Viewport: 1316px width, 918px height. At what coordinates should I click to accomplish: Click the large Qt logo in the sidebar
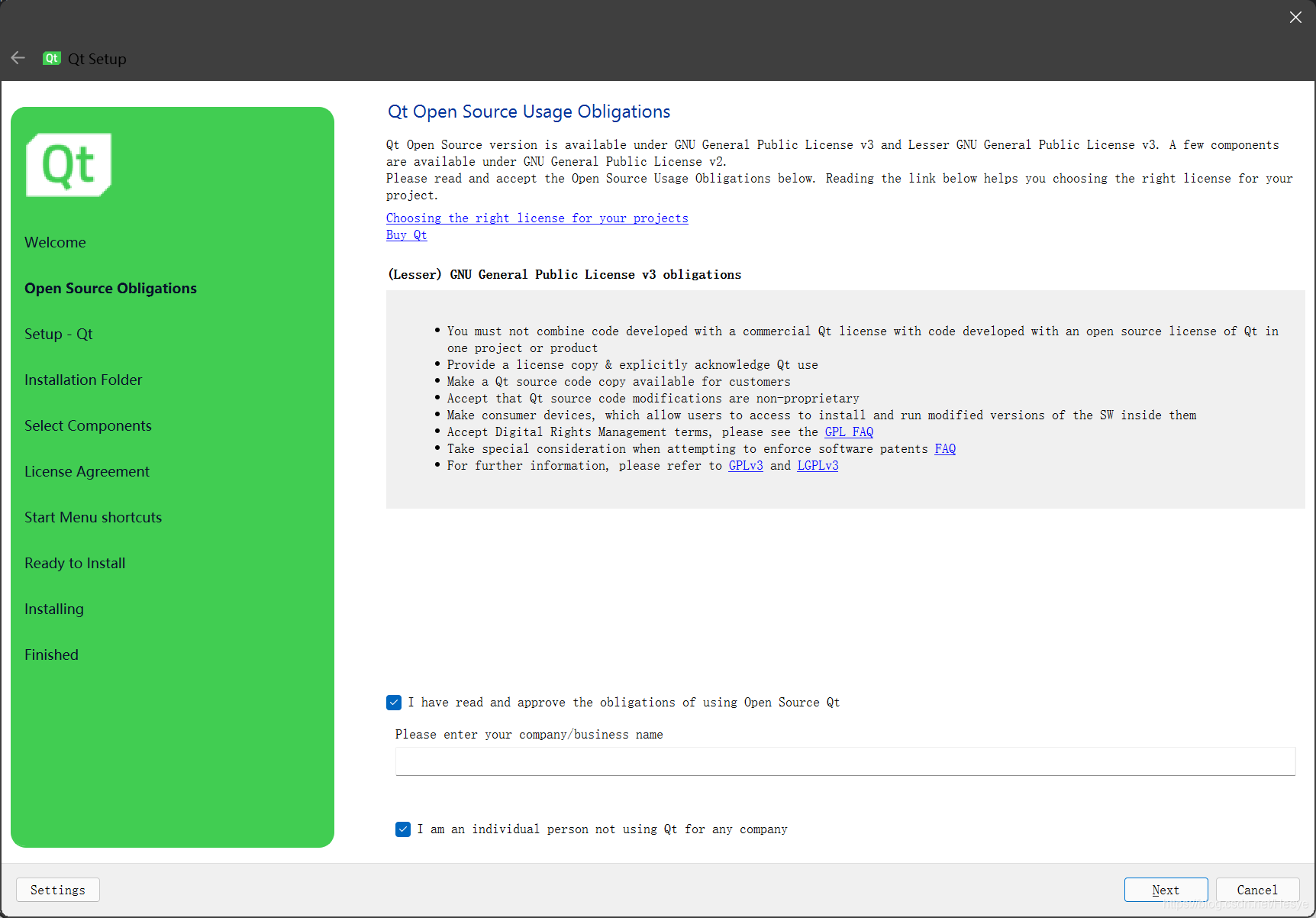point(68,164)
